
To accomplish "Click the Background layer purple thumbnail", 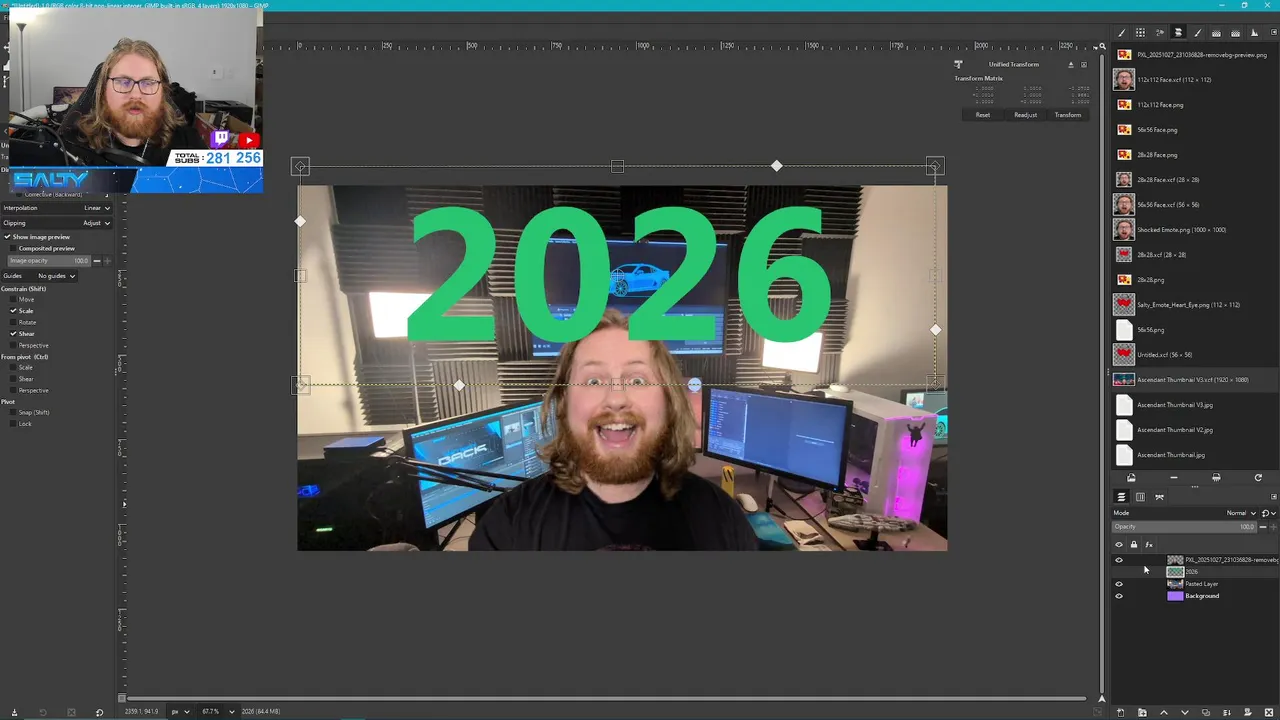I will (1175, 596).
